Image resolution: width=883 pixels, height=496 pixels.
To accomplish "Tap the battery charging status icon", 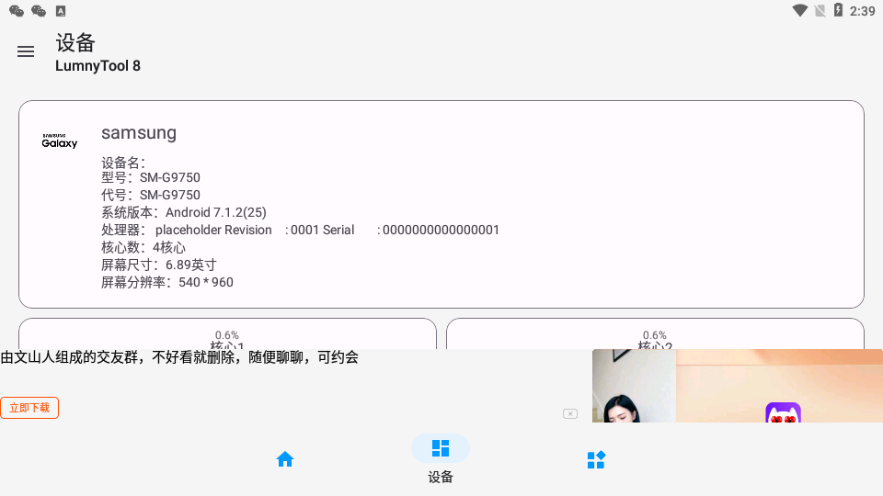I will click(x=838, y=11).
